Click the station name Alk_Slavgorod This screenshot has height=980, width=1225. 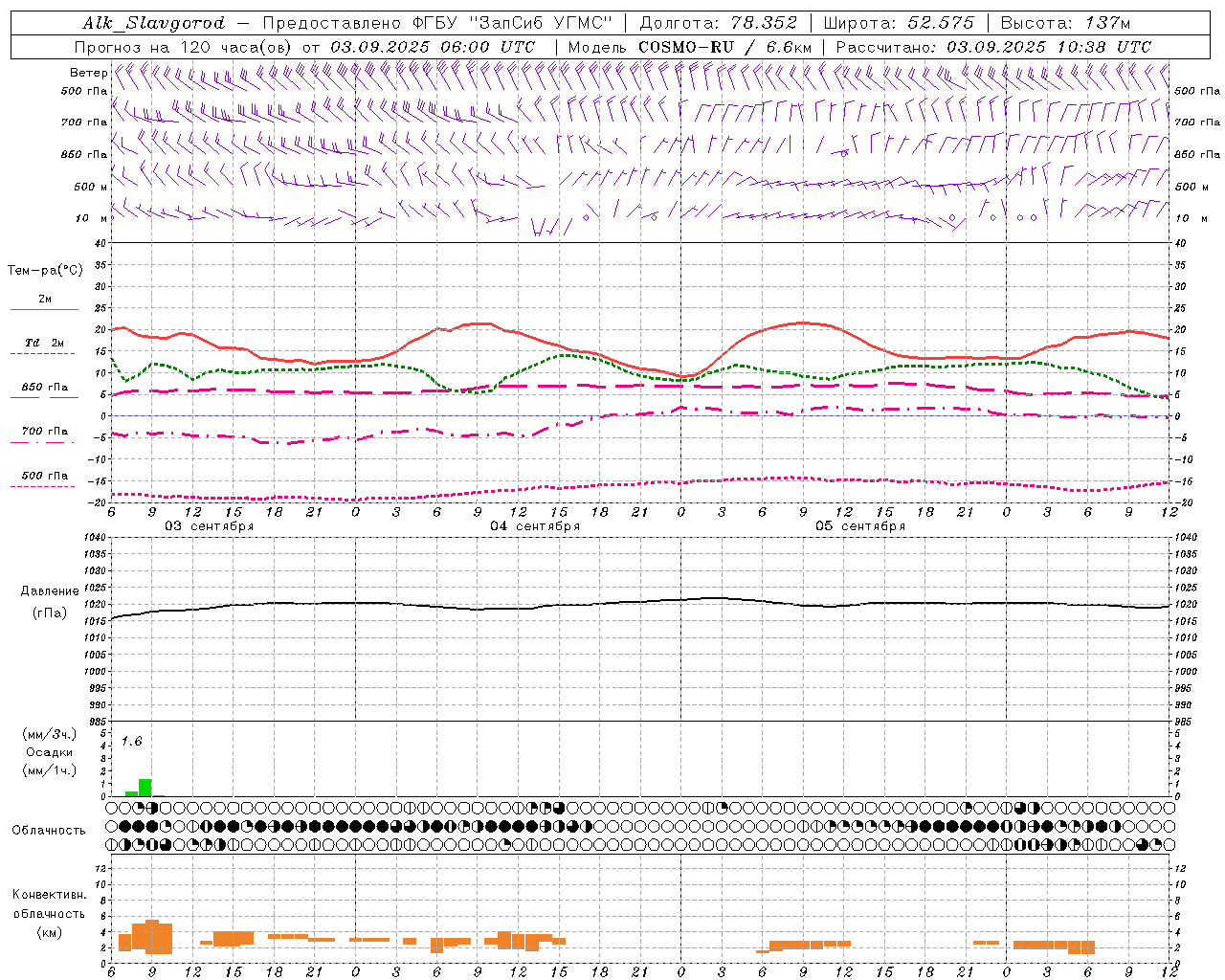(153, 23)
